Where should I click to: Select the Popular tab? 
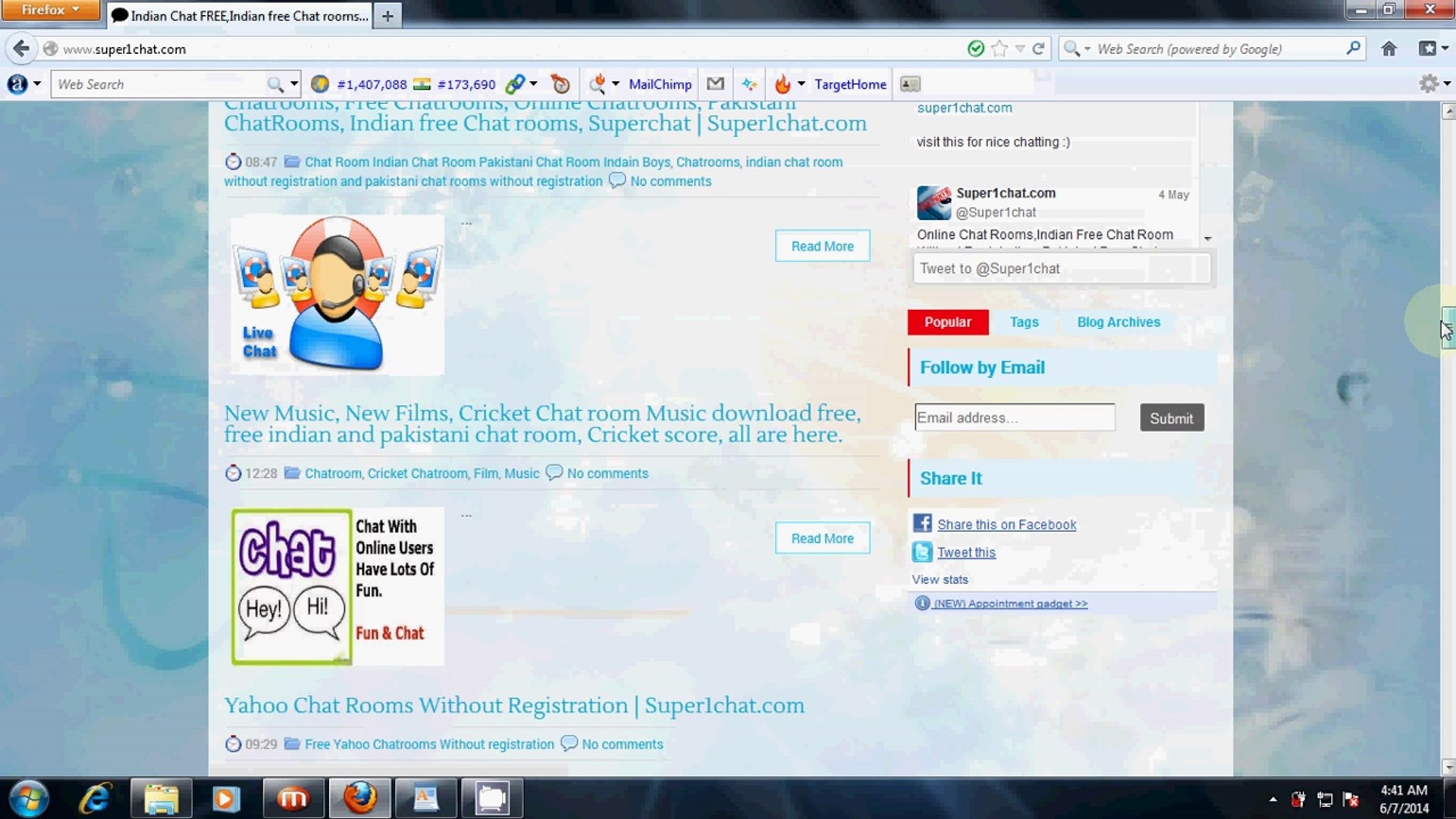click(x=947, y=322)
